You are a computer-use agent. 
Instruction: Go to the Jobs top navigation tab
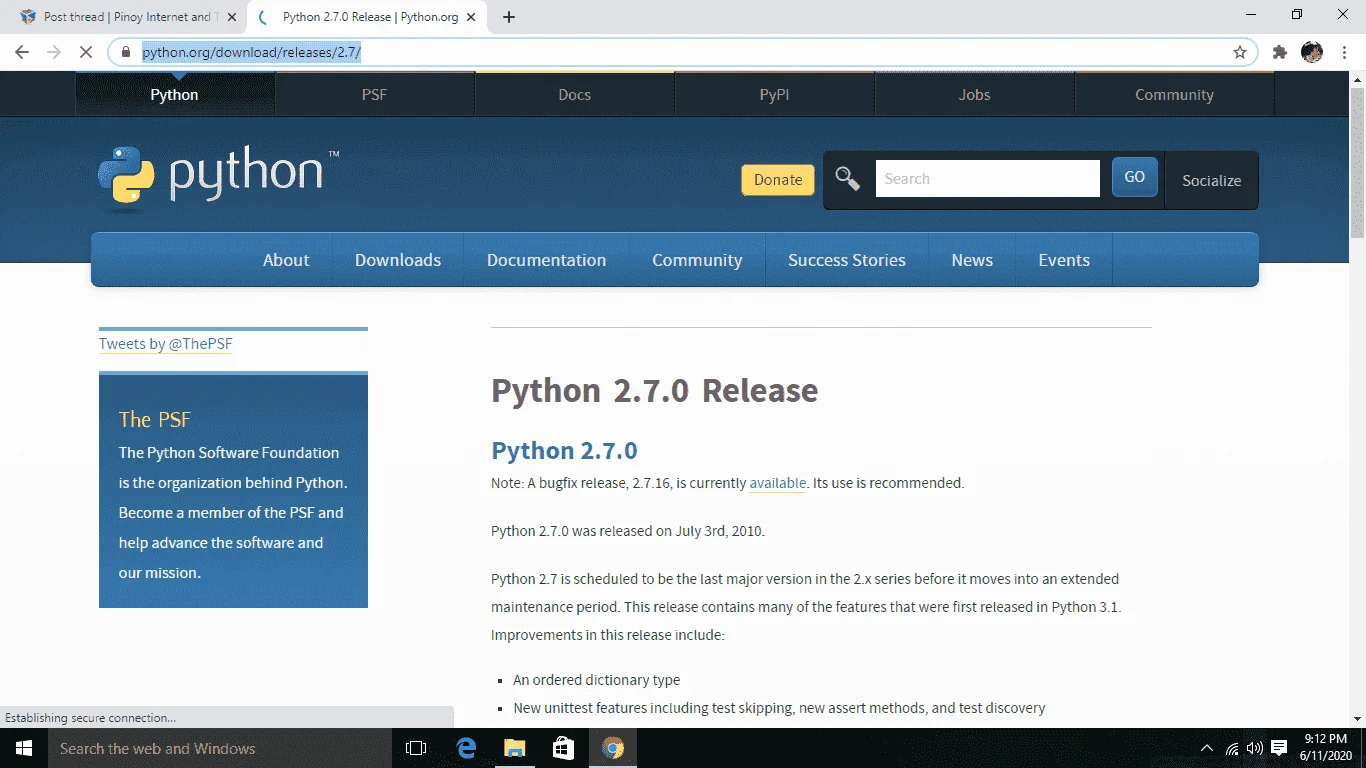pyautogui.click(x=974, y=95)
